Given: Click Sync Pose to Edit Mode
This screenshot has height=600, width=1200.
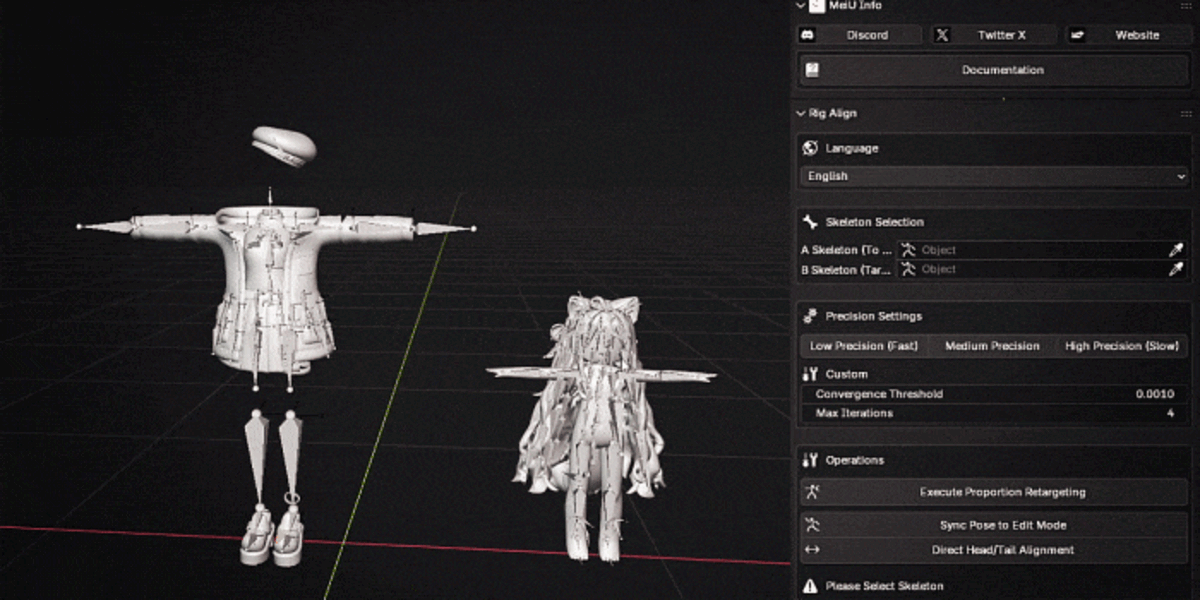Looking at the screenshot, I should [x=993, y=525].
